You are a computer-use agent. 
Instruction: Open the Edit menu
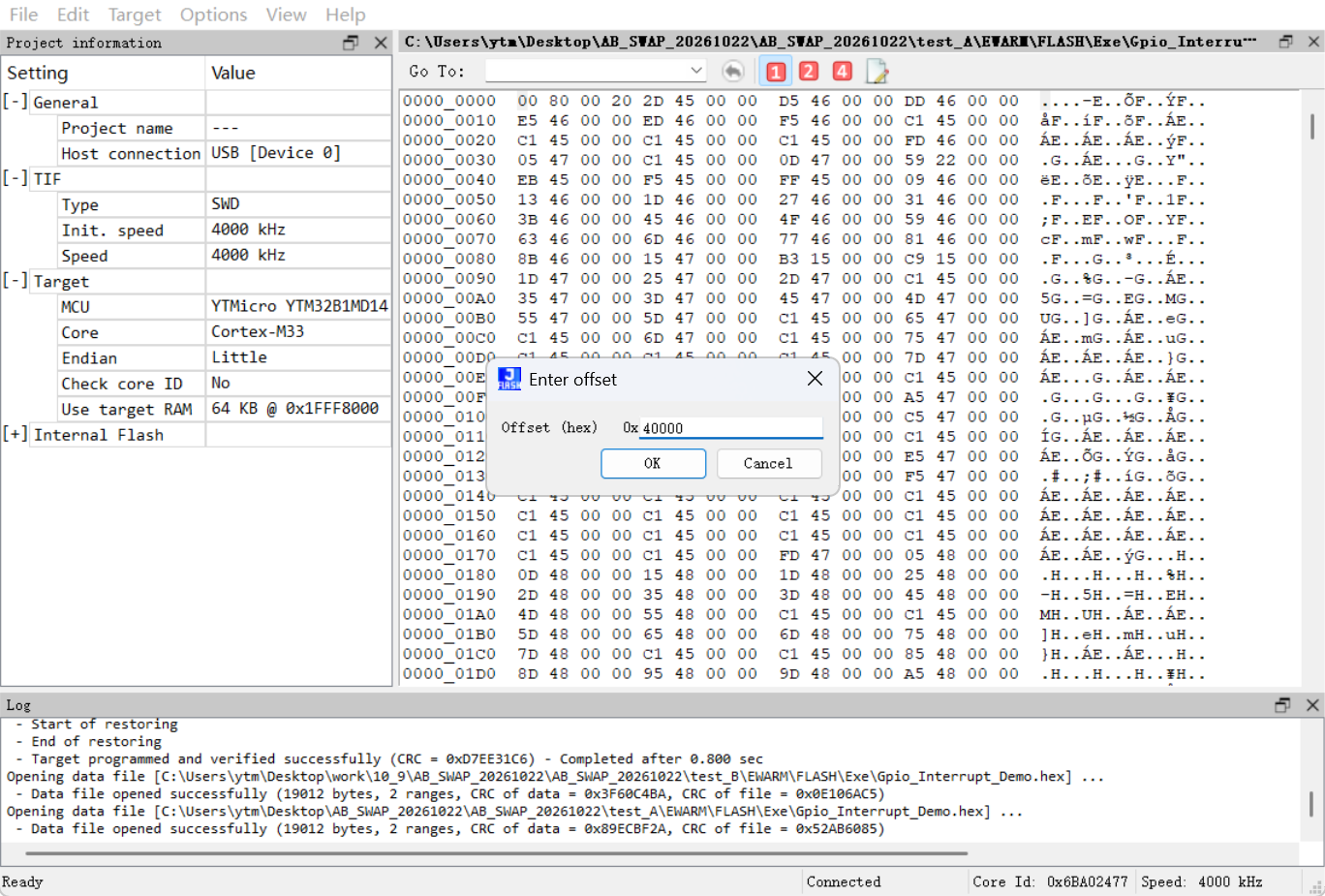tap(73, 15)
